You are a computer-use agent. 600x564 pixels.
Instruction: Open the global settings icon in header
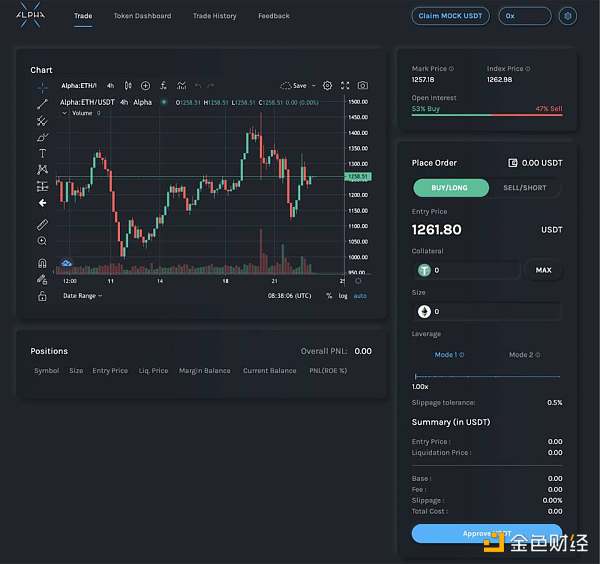point(568,16)
